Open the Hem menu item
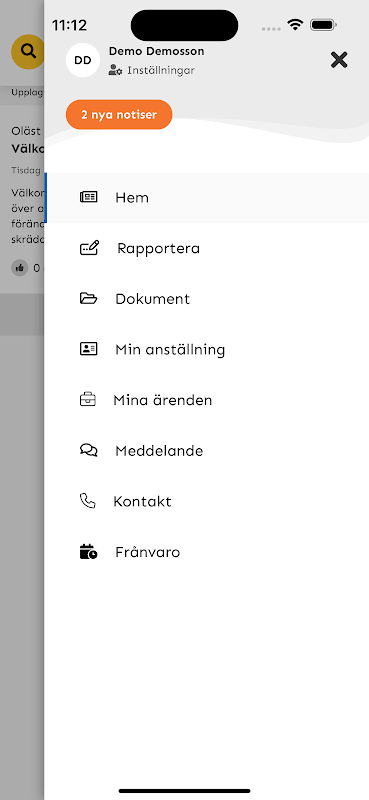 tap(207, 197)
